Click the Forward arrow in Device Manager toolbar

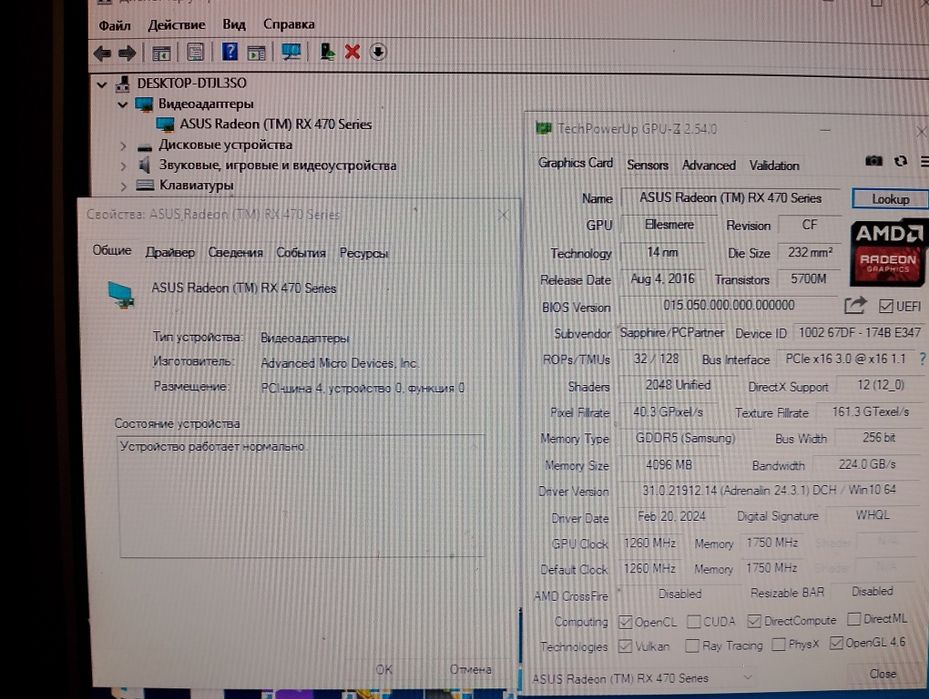(127, 54)
